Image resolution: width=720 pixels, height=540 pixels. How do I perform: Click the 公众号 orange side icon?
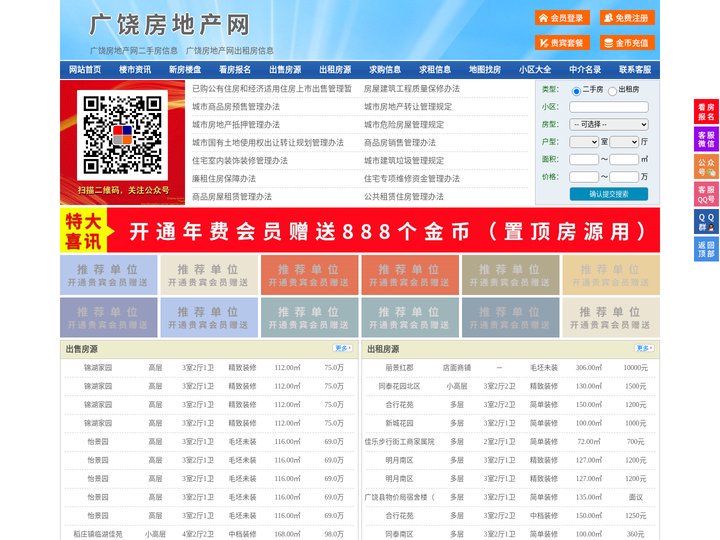tap(706, 167)
